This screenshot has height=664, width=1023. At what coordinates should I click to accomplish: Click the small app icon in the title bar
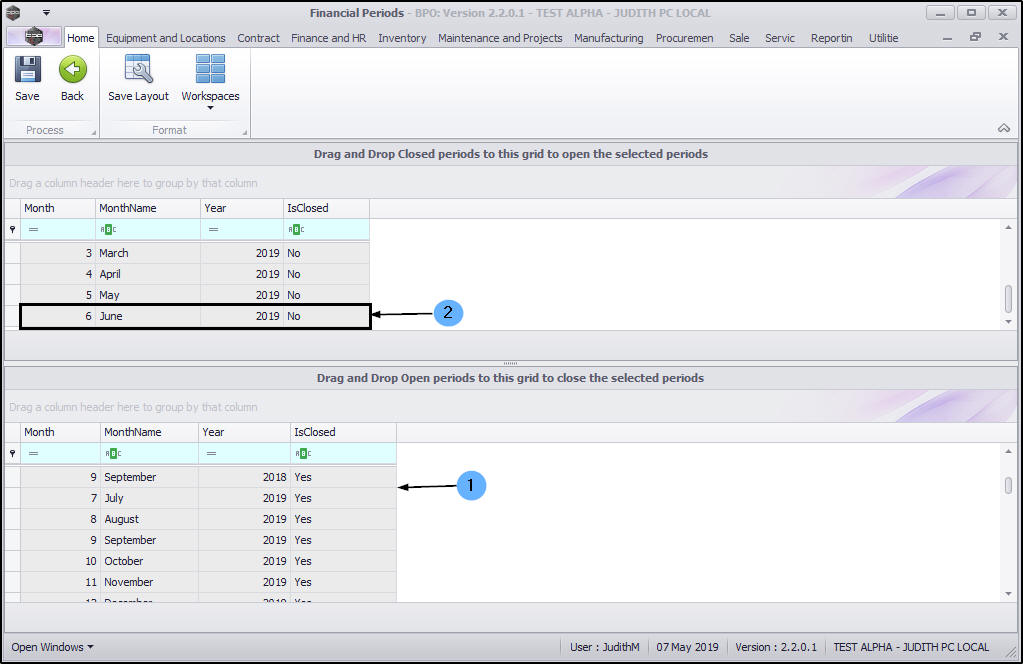pyautogui.click(x=12, y=12)
